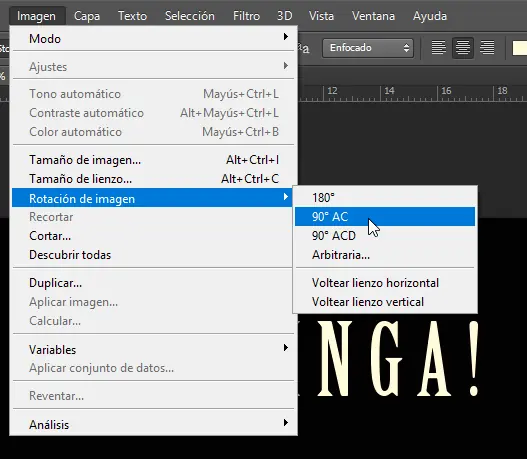Choose Duplicar menu entry
Image resolution: width=527 pixels, height=459 pixels.
pos(153,283)
